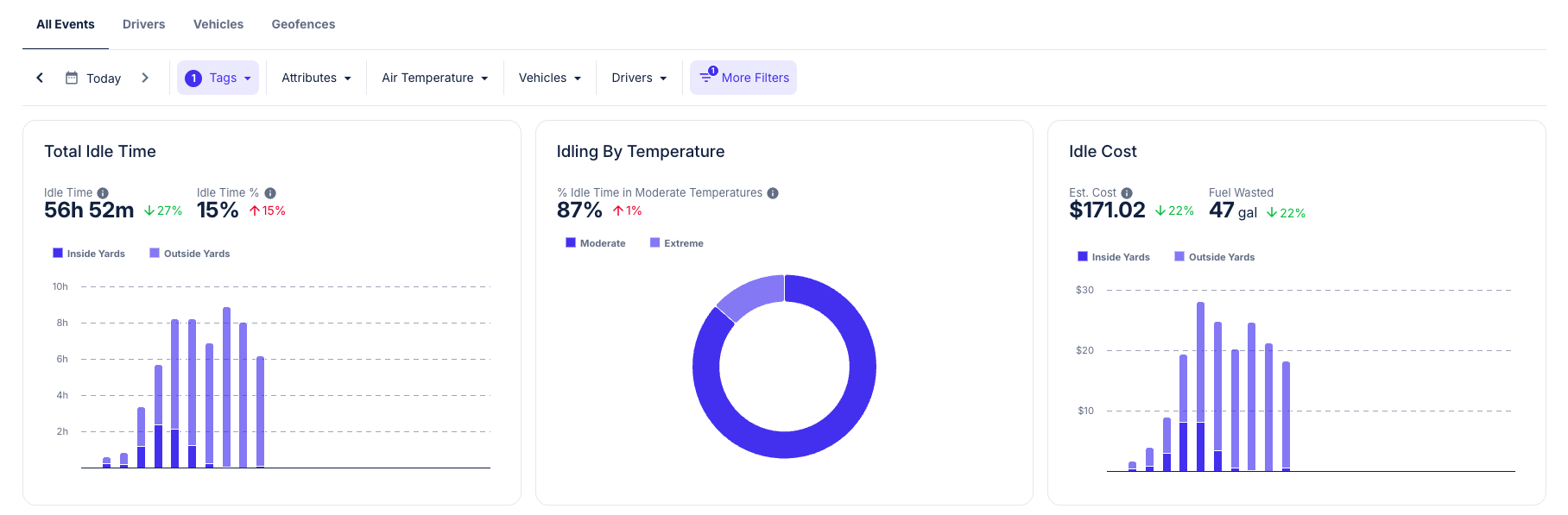The width and height of the screenshot is (1568, 515).
Task: Expand the Air Temperature filter
Action: [434, 78]
